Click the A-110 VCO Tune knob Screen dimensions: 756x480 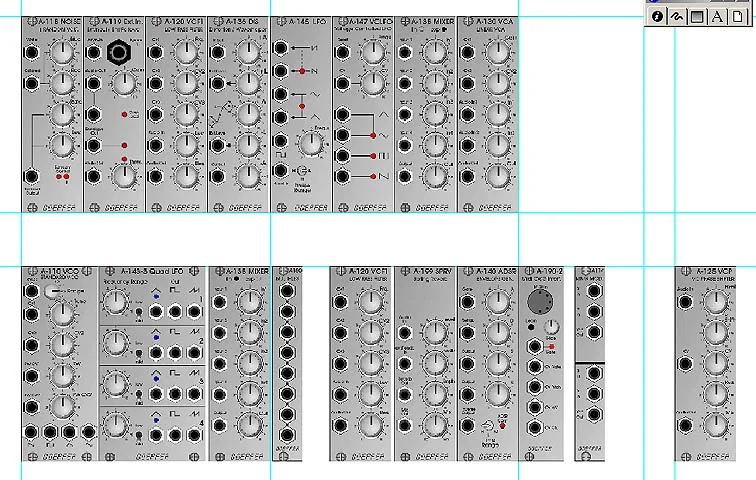pyautogui.click(x=62, y=314)
